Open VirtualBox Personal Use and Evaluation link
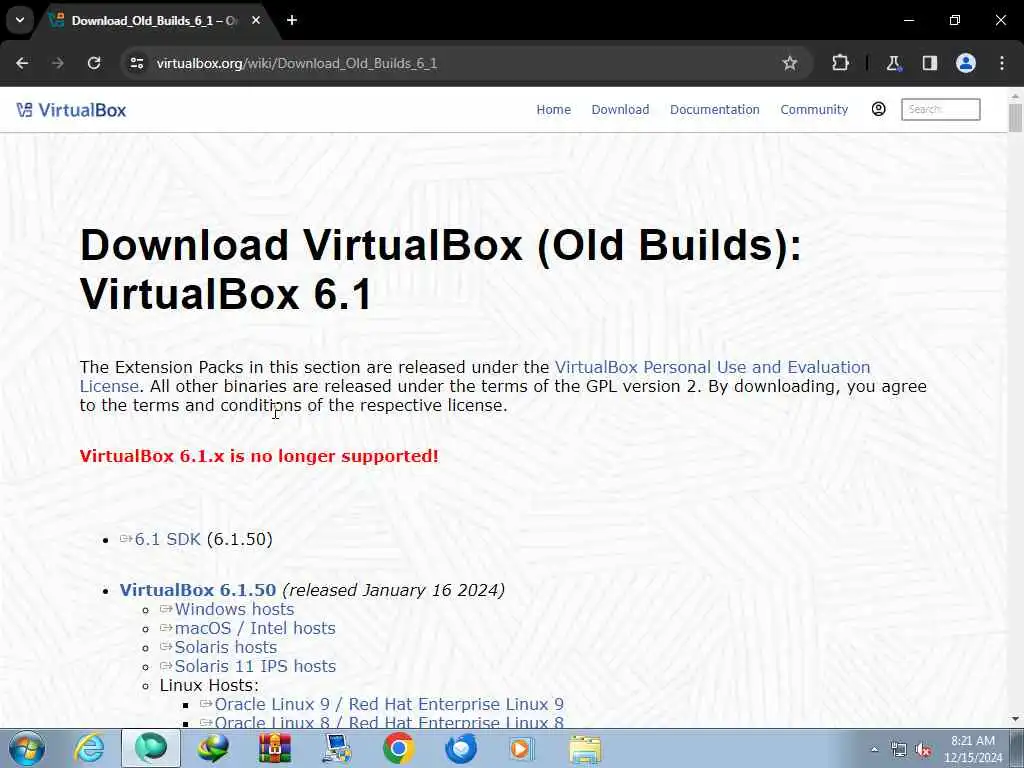This screenshot has height=768, width=1024. coord(712,367)
